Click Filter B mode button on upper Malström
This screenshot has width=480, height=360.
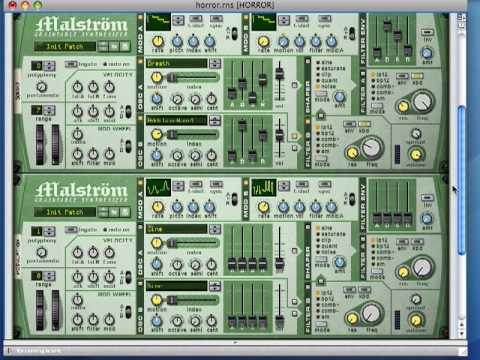pyautogui.click(x=321, y=158)
